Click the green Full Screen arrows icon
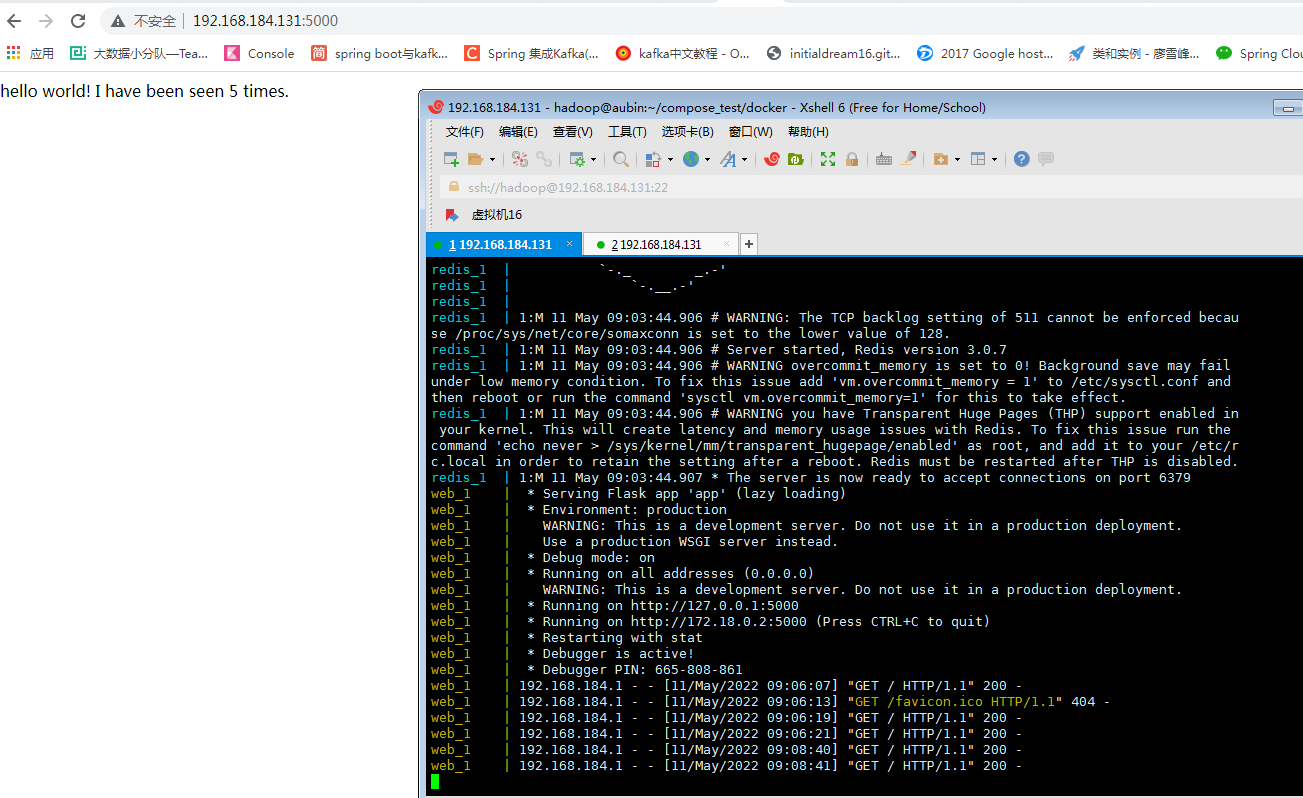 [x=828, y=159]
